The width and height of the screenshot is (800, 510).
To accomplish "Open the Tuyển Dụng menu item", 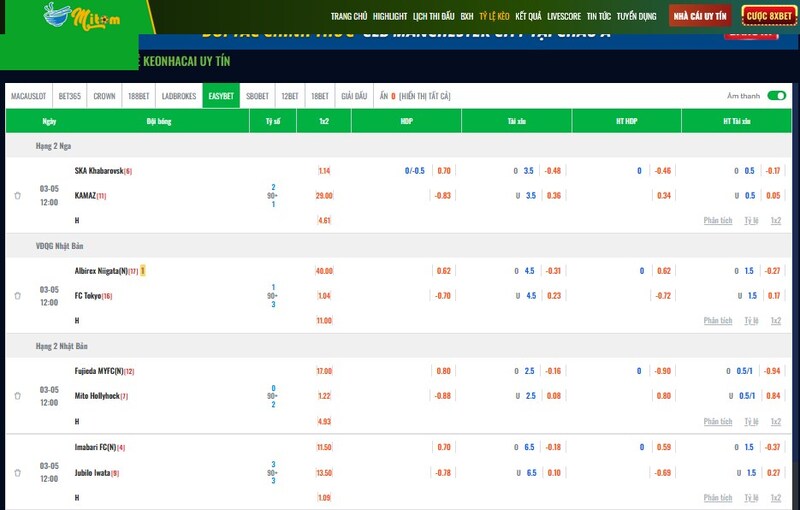I will [636, 16].
